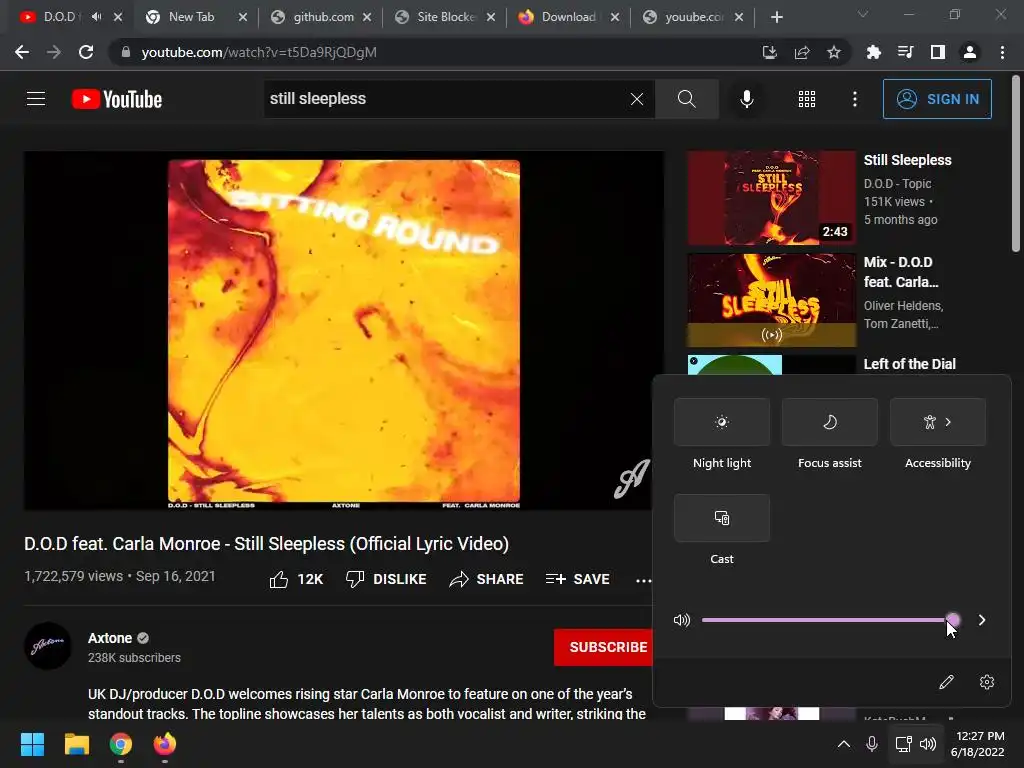
Task: Switch to the Download tab
Action: click(x=566, y=17)
